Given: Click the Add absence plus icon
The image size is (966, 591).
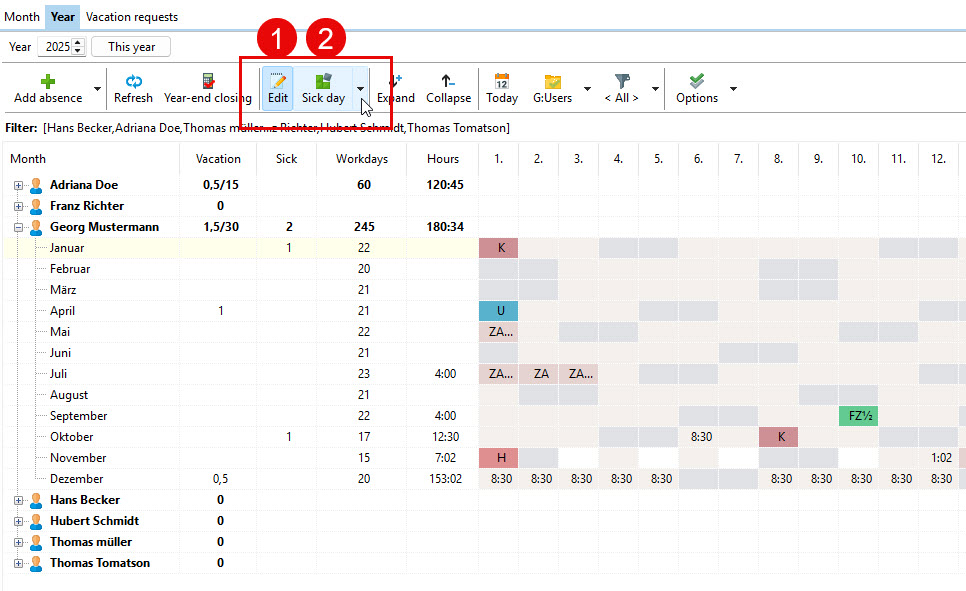Looking at the screenshot, I should click(x=47, y=81).
